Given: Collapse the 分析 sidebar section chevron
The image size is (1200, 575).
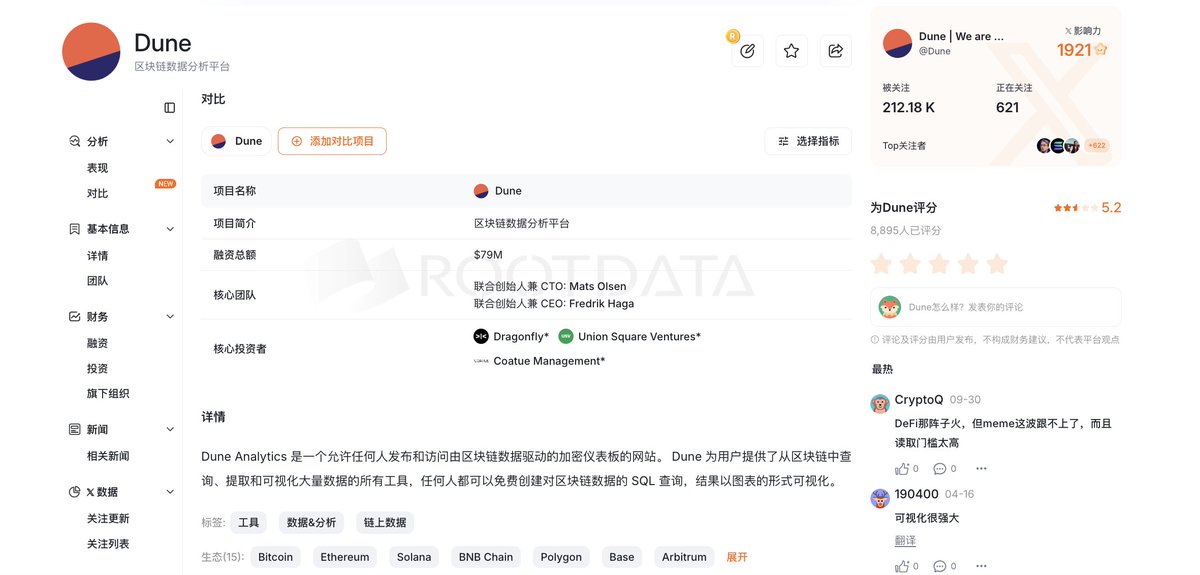Looking at the screenshot, I should tap(170, 142).
